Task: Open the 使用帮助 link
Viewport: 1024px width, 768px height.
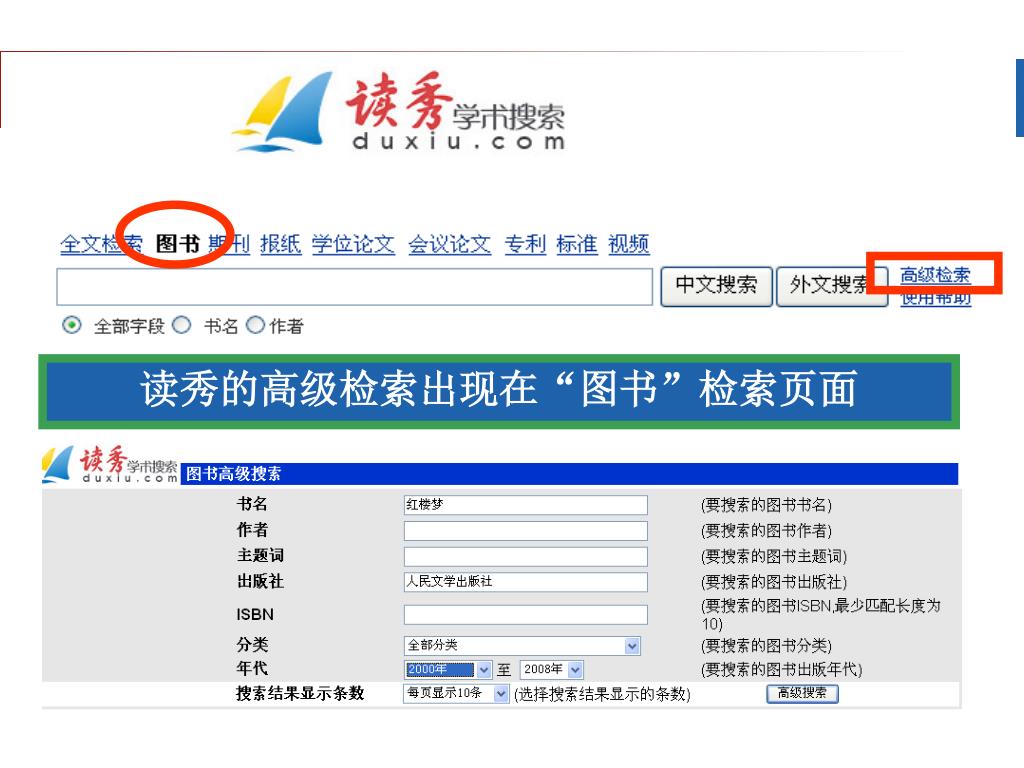Action: tap(935, 298)
